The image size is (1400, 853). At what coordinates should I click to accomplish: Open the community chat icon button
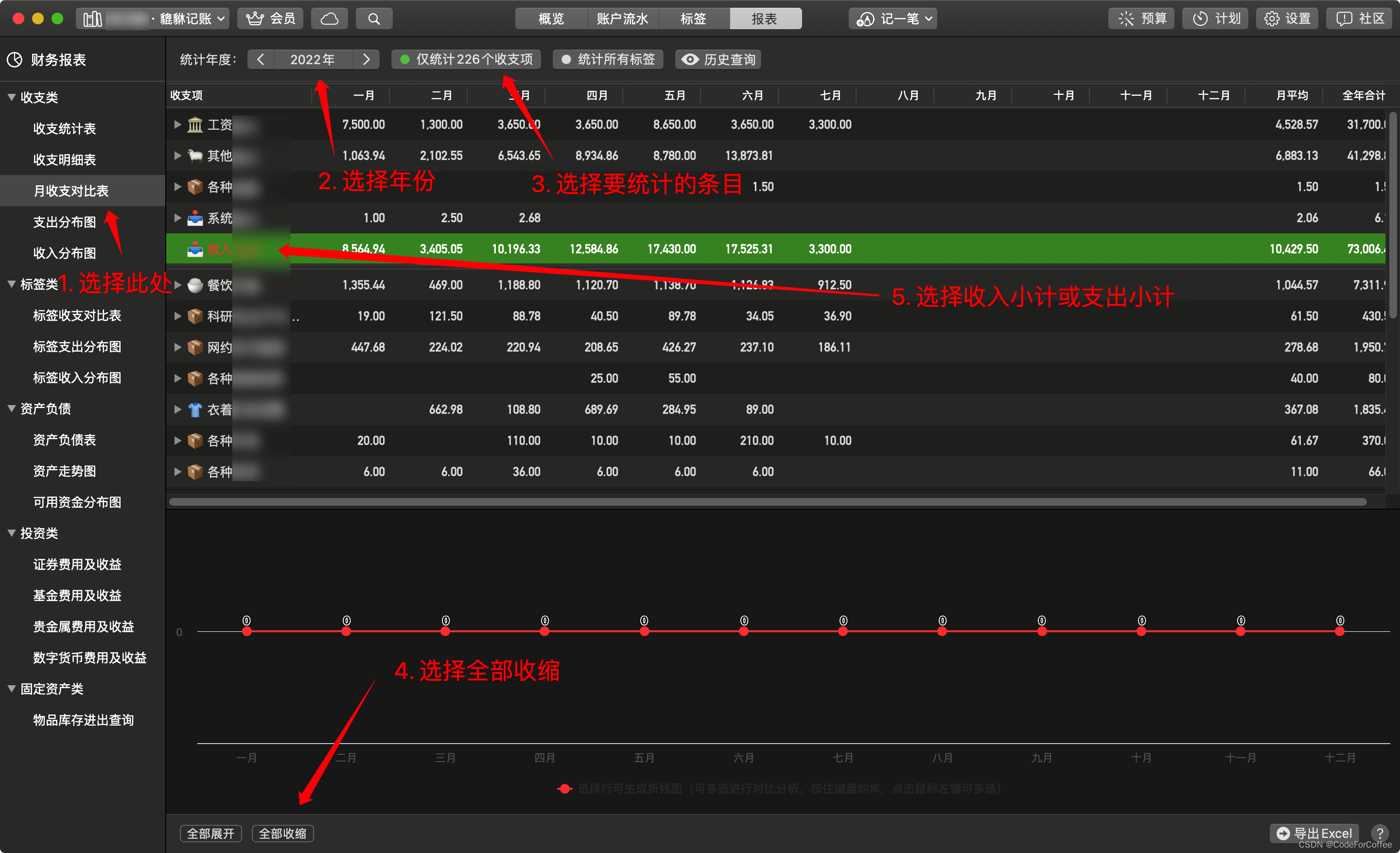point(1359,19)
